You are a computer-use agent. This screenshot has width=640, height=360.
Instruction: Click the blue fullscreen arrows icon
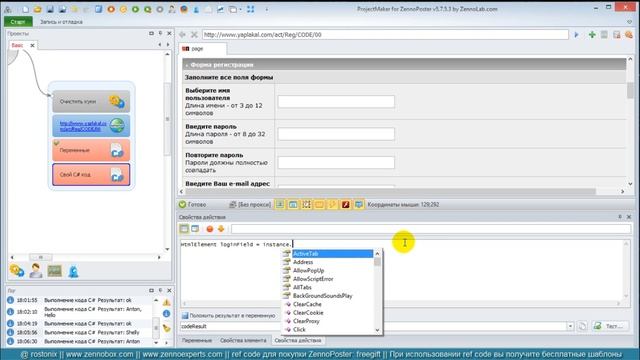pos(250,9)
